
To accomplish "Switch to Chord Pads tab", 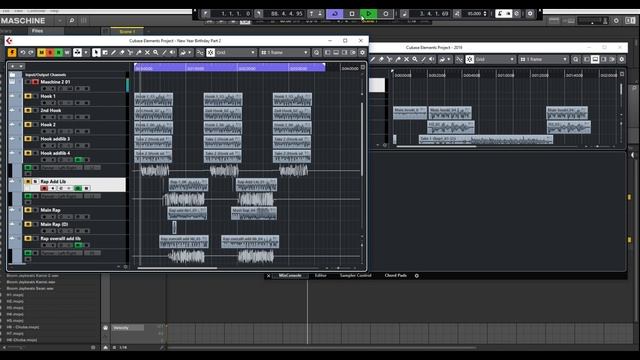I will [x=396, y=276].
